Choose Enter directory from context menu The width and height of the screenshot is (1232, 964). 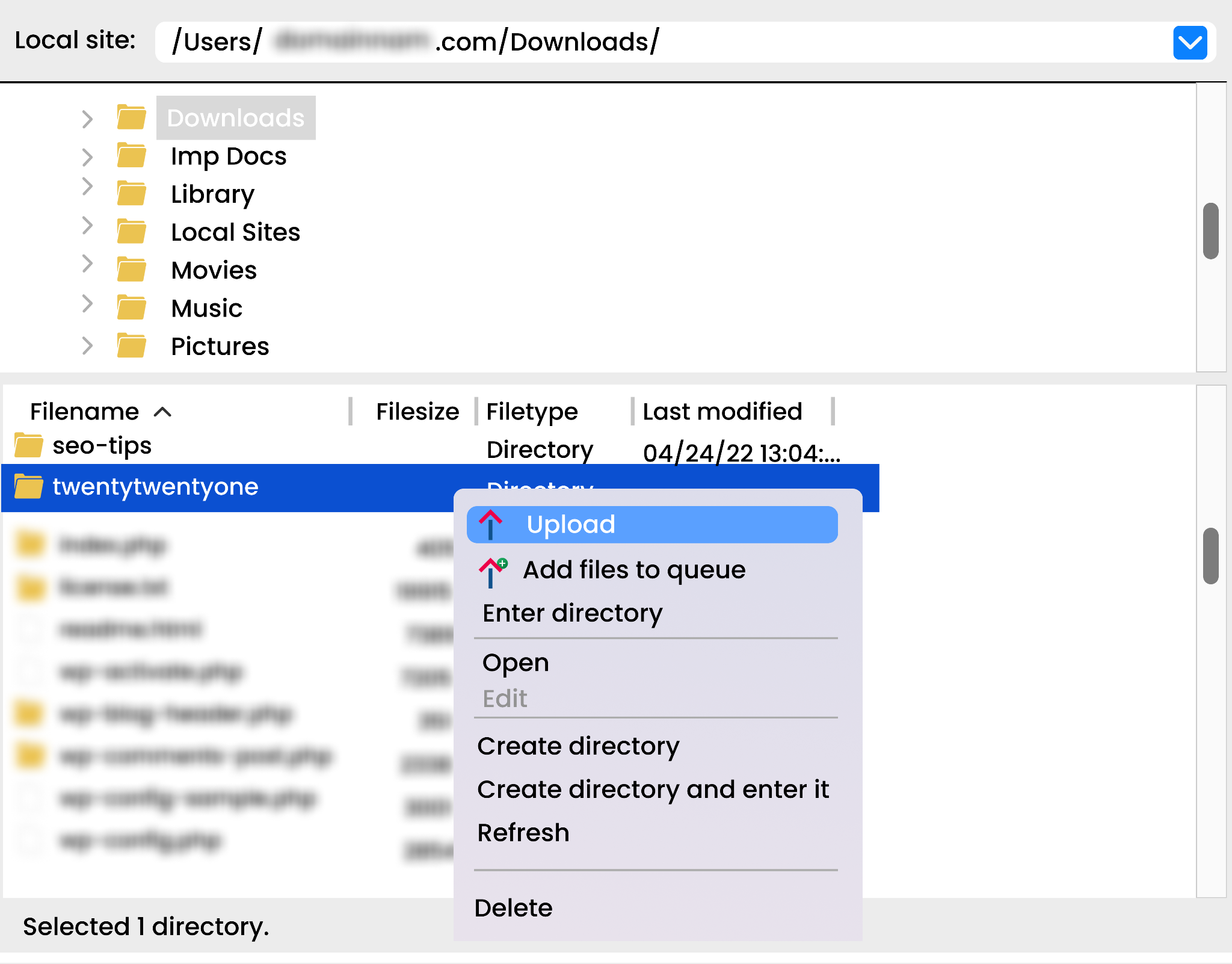(x=572, y=613)
